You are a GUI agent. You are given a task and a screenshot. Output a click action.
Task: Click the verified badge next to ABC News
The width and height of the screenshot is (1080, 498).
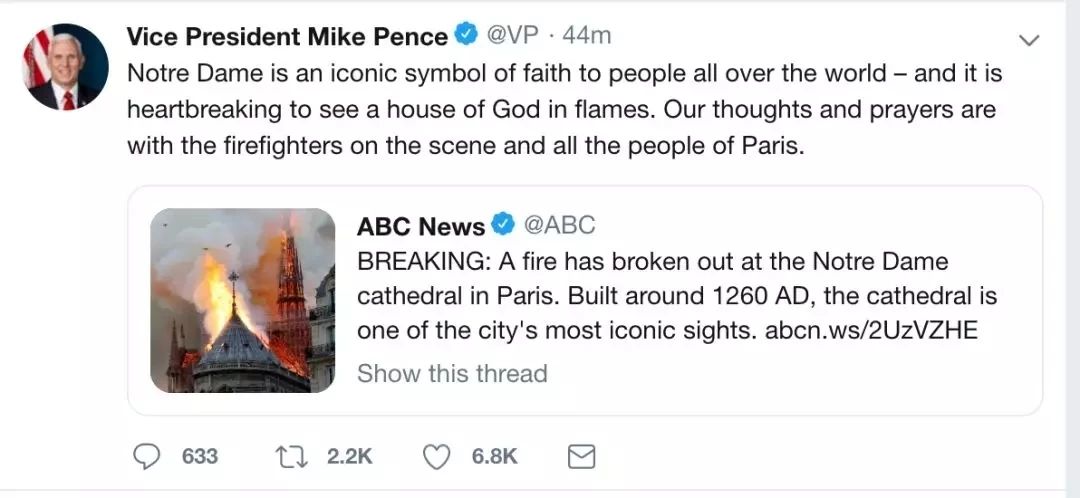point(506,225)
